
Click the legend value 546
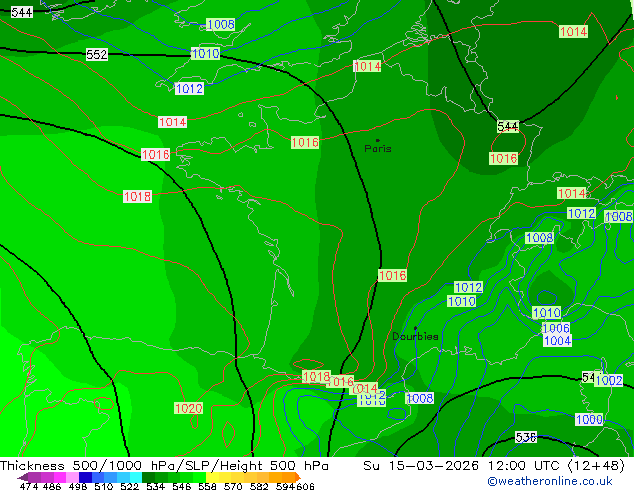tap(182, 486)
